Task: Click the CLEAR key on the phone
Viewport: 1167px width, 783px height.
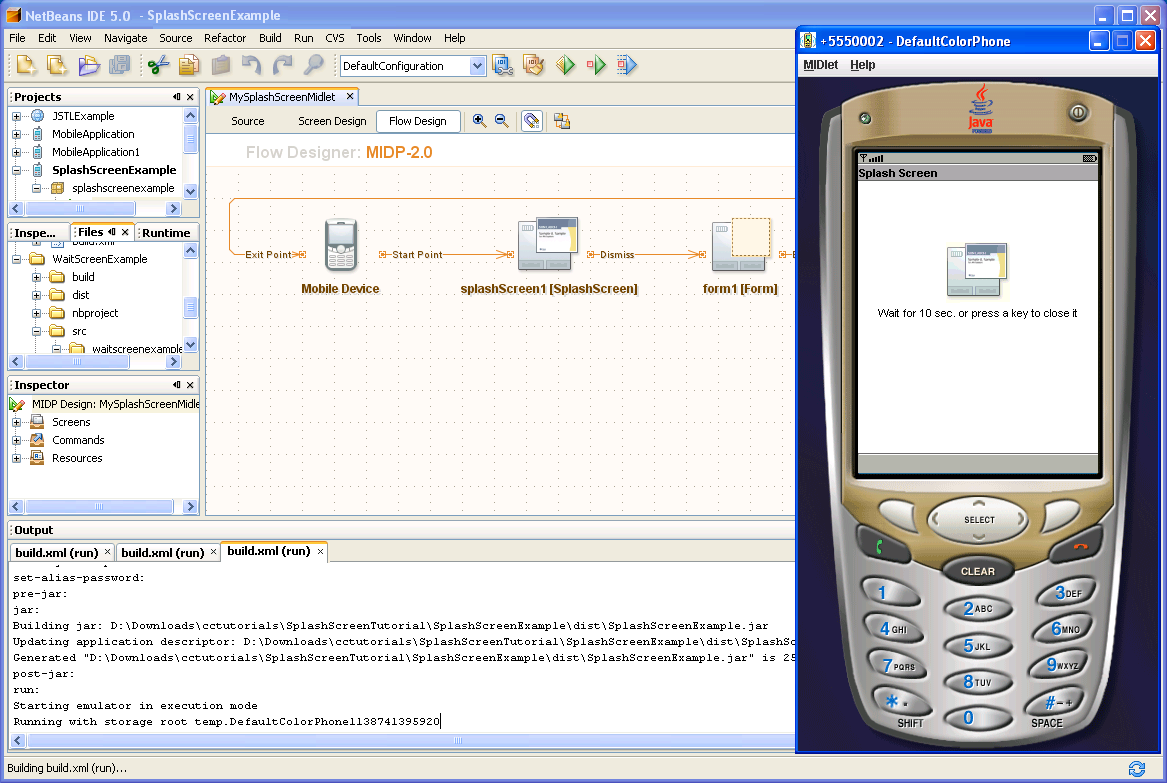Action: coord(977,572)
